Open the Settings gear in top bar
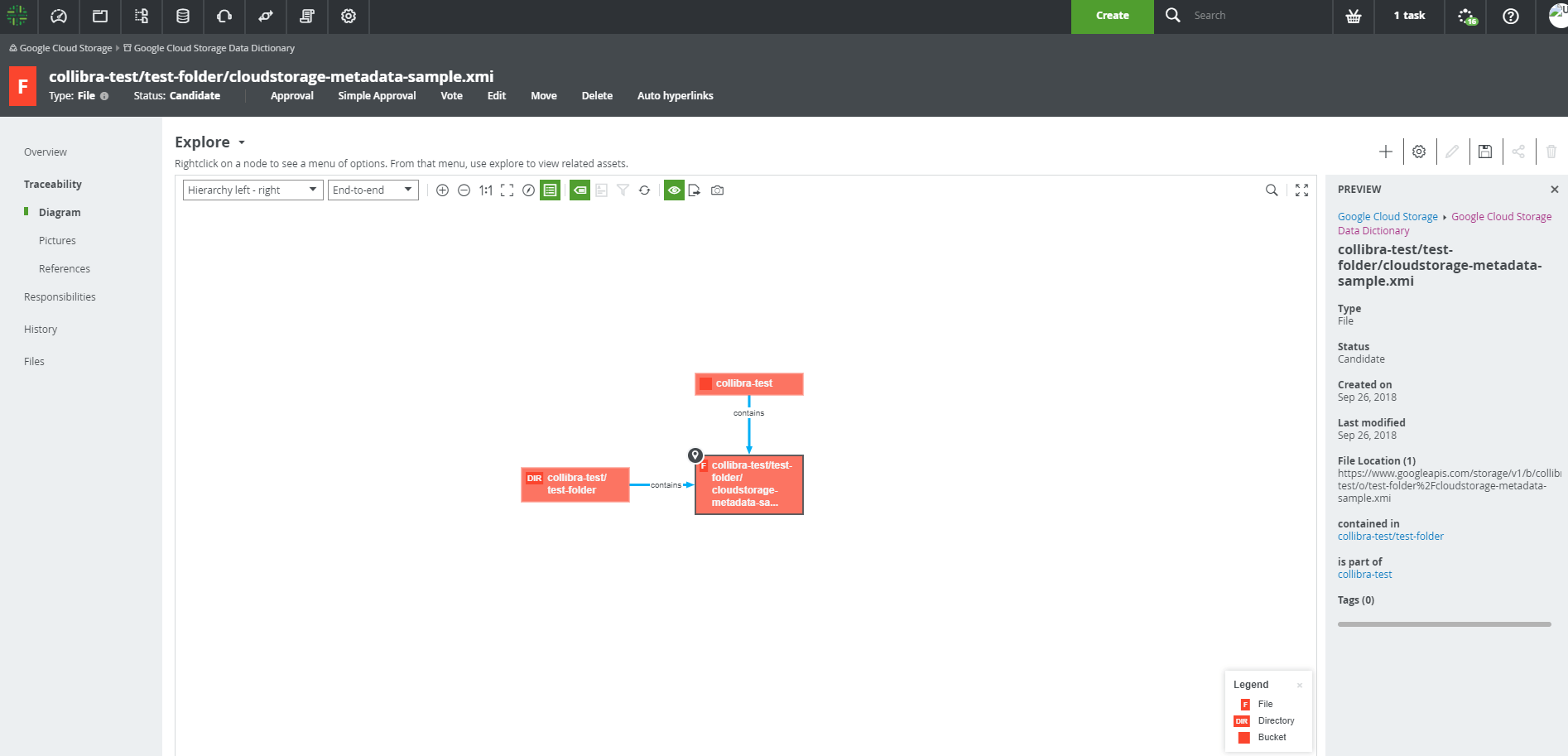 coord(349,16)
